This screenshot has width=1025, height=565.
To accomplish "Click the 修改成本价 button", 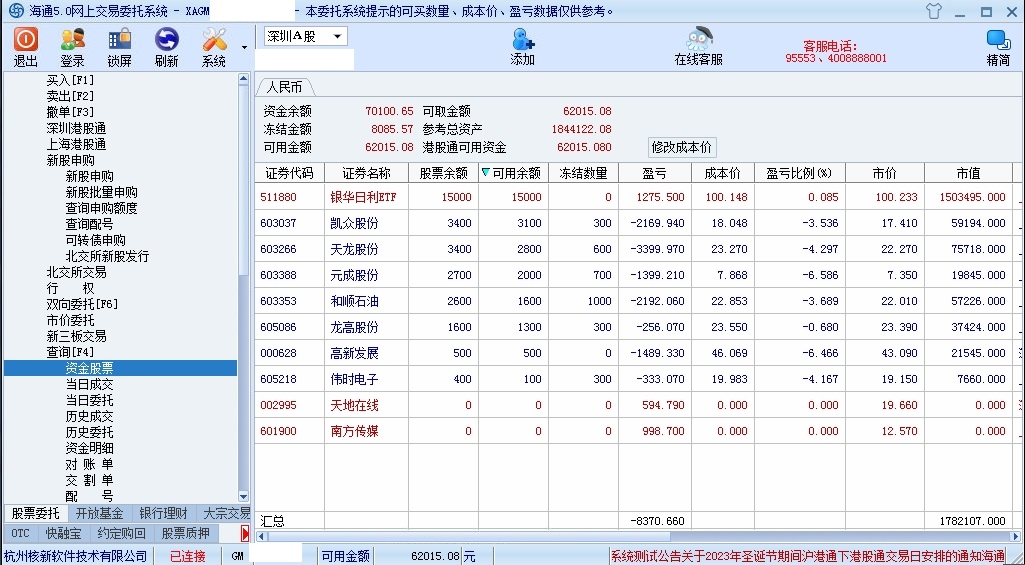I will [681, 147].
